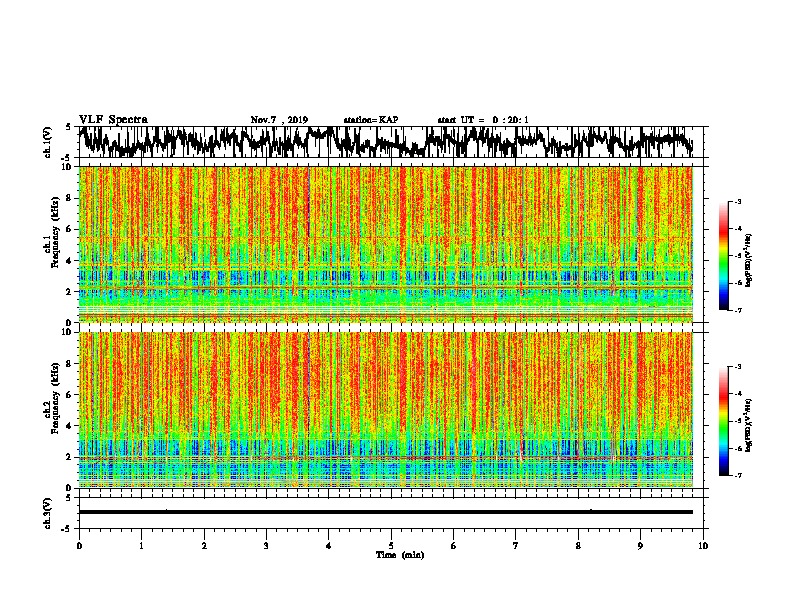This screenshot has width=792, height=612.
Task: Click the "5" tick on the Time axis
Action: click(x=391, y=546)
